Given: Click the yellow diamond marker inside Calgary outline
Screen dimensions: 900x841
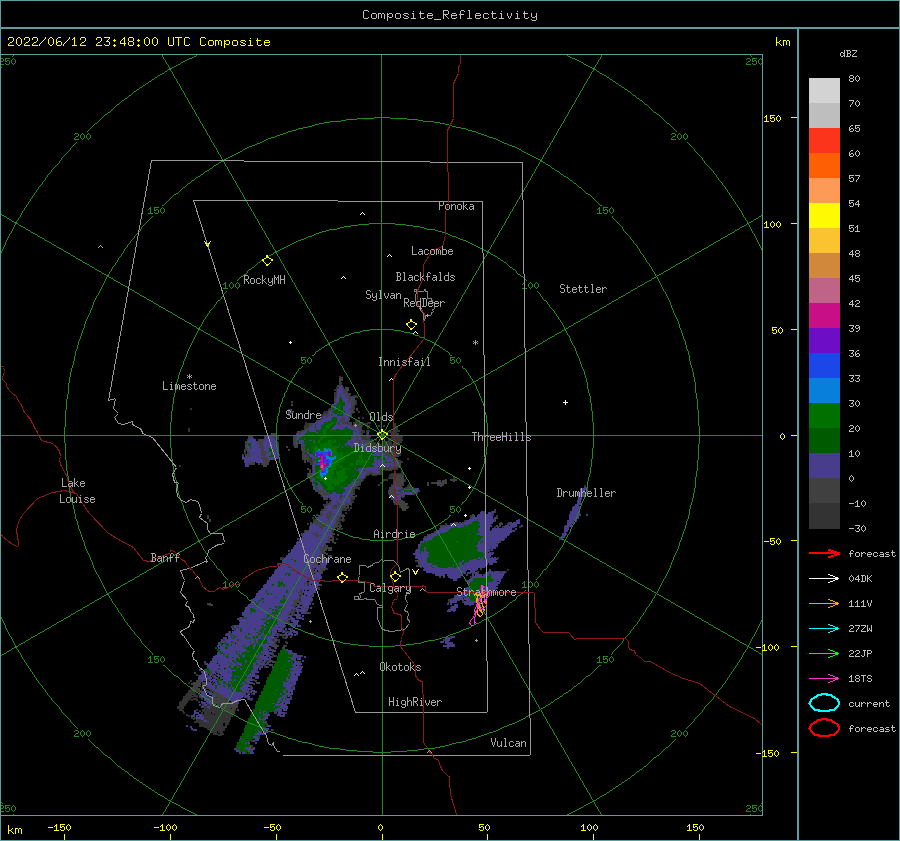Looking at the screenshot, I should [395, 576].
